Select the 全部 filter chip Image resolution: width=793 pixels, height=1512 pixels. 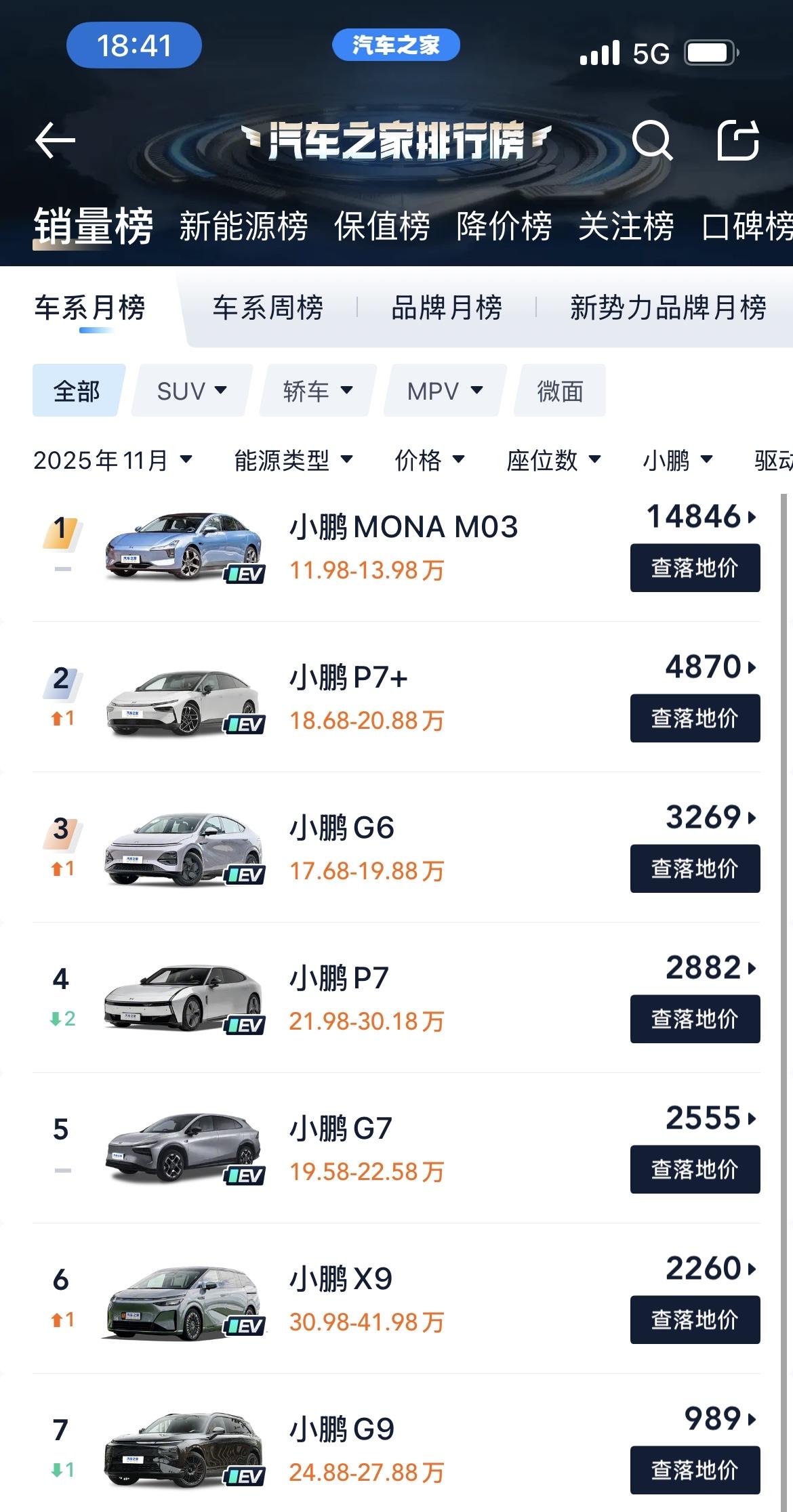[76, 391]
